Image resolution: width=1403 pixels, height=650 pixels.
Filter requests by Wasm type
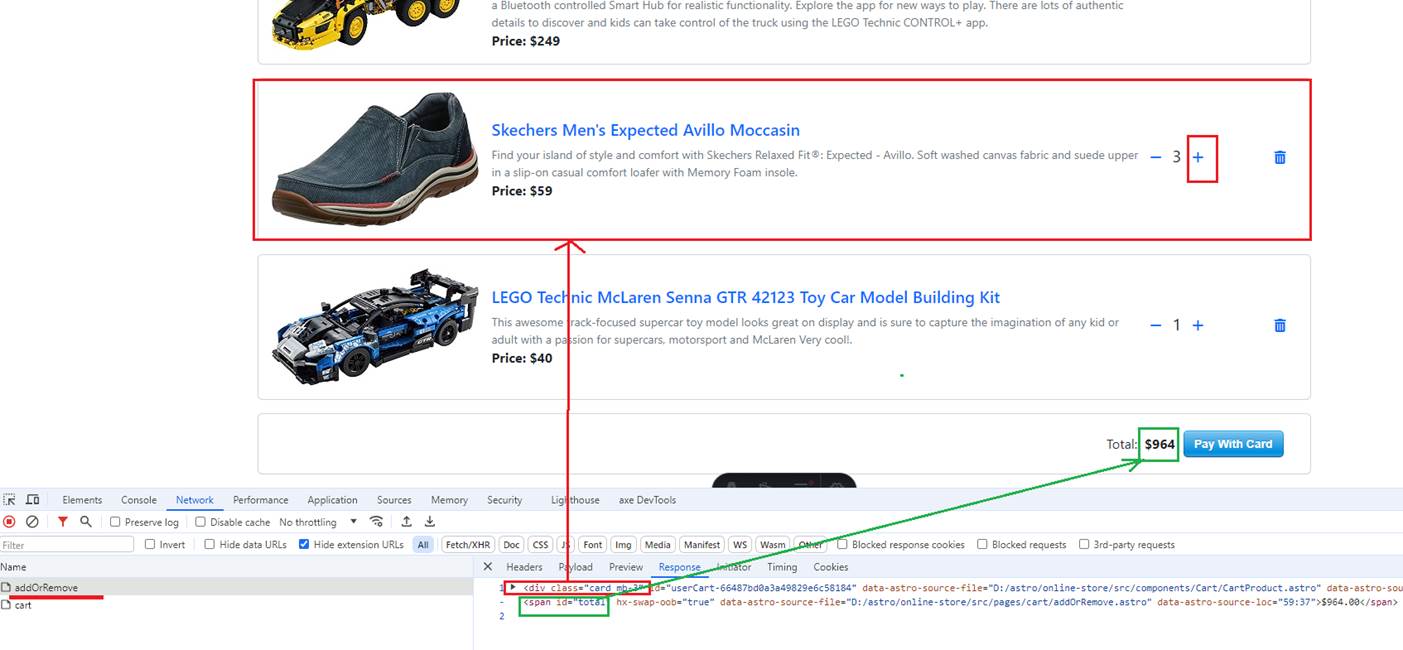tap(772, 545)
